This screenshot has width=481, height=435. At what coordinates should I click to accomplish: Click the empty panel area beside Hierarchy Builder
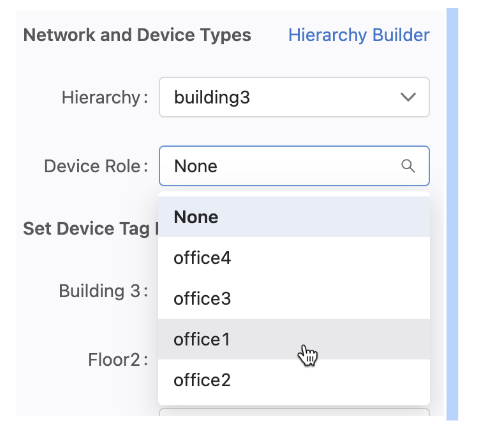tap(270, 35)
